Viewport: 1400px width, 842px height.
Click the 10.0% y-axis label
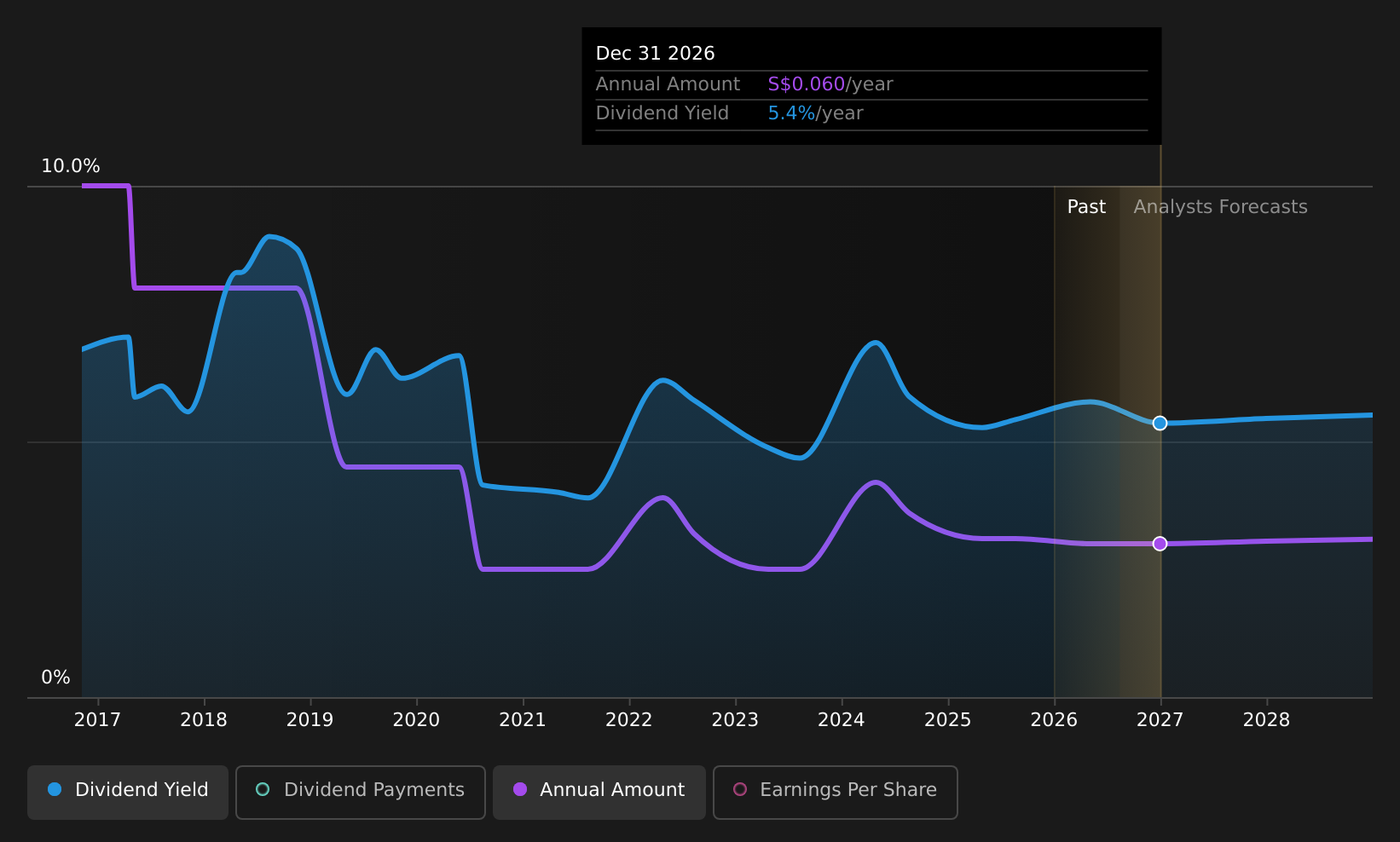coord(71,166)
